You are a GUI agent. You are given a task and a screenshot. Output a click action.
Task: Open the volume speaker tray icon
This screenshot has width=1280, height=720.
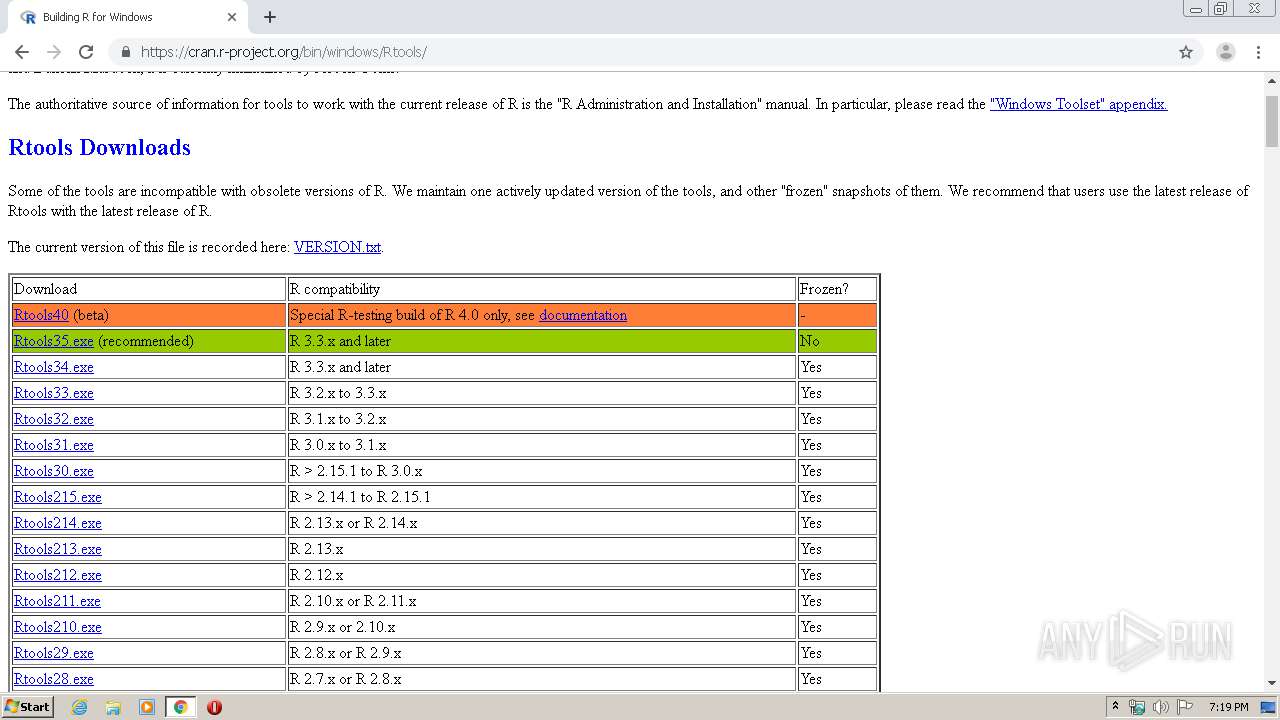[x=1160, y=707]
